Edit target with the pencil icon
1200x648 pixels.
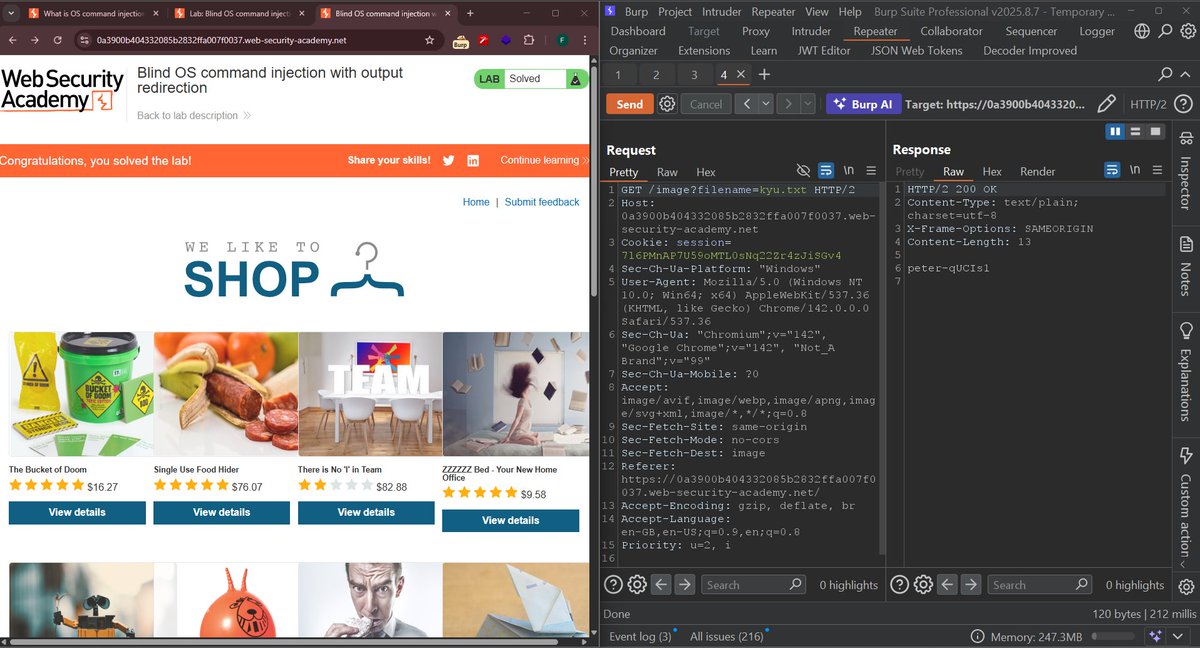click(1106, 104)
